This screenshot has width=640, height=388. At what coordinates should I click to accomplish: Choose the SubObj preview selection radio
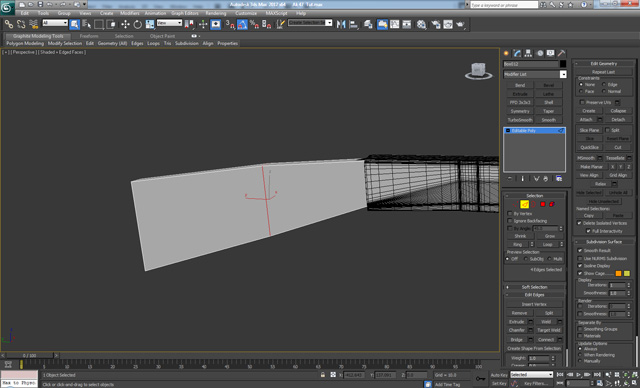526,259
